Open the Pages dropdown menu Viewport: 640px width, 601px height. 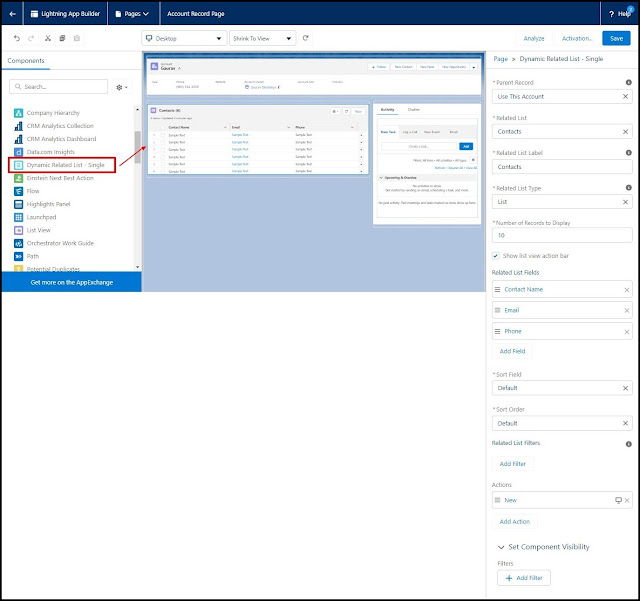click(x=132, y=13)
